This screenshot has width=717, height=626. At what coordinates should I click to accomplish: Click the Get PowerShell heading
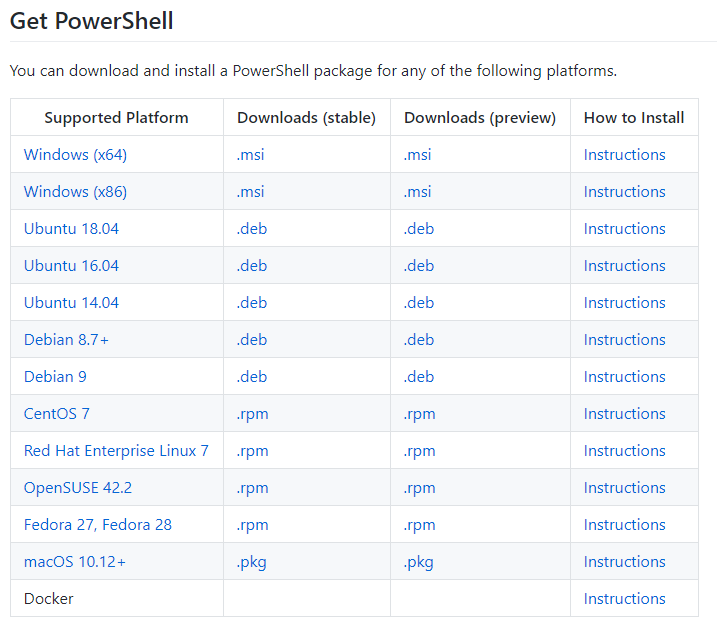(91, 21)
